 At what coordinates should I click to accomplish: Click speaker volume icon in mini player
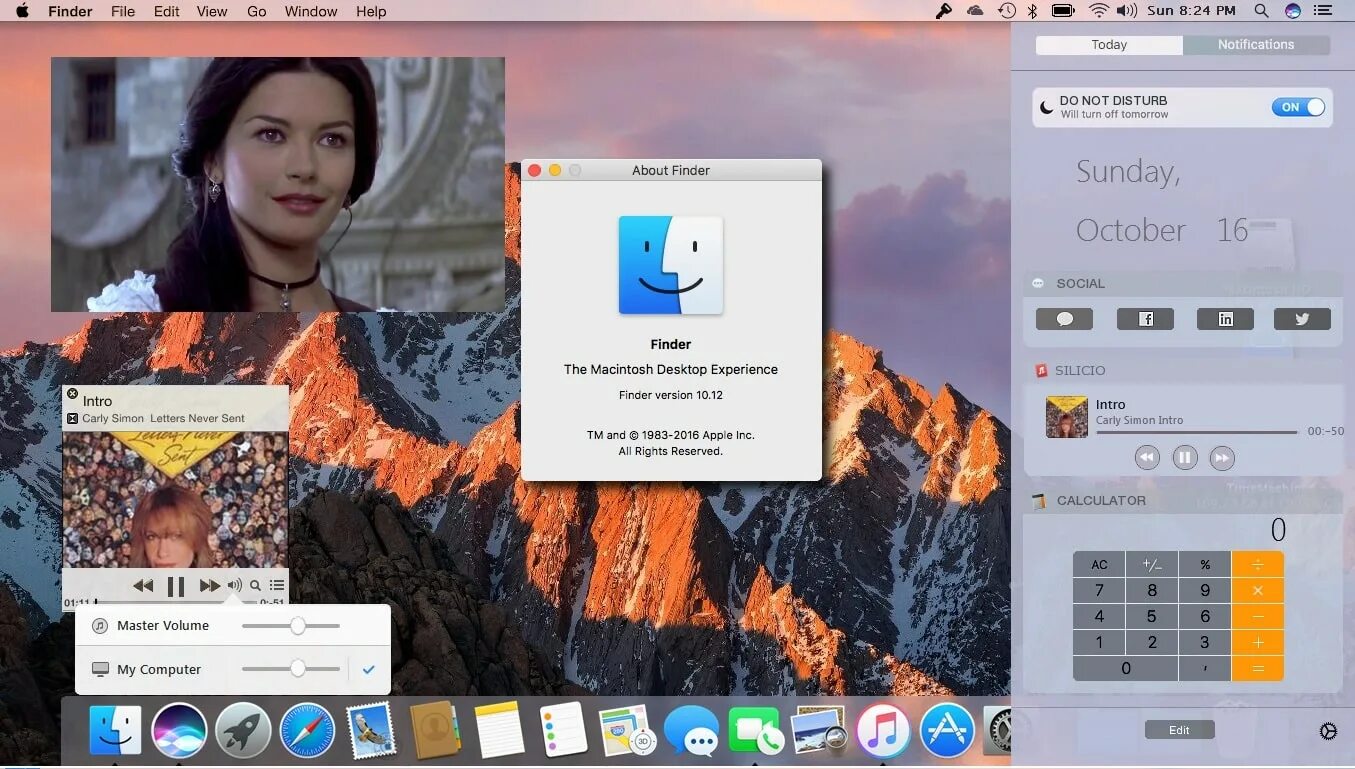coord(234,586)
